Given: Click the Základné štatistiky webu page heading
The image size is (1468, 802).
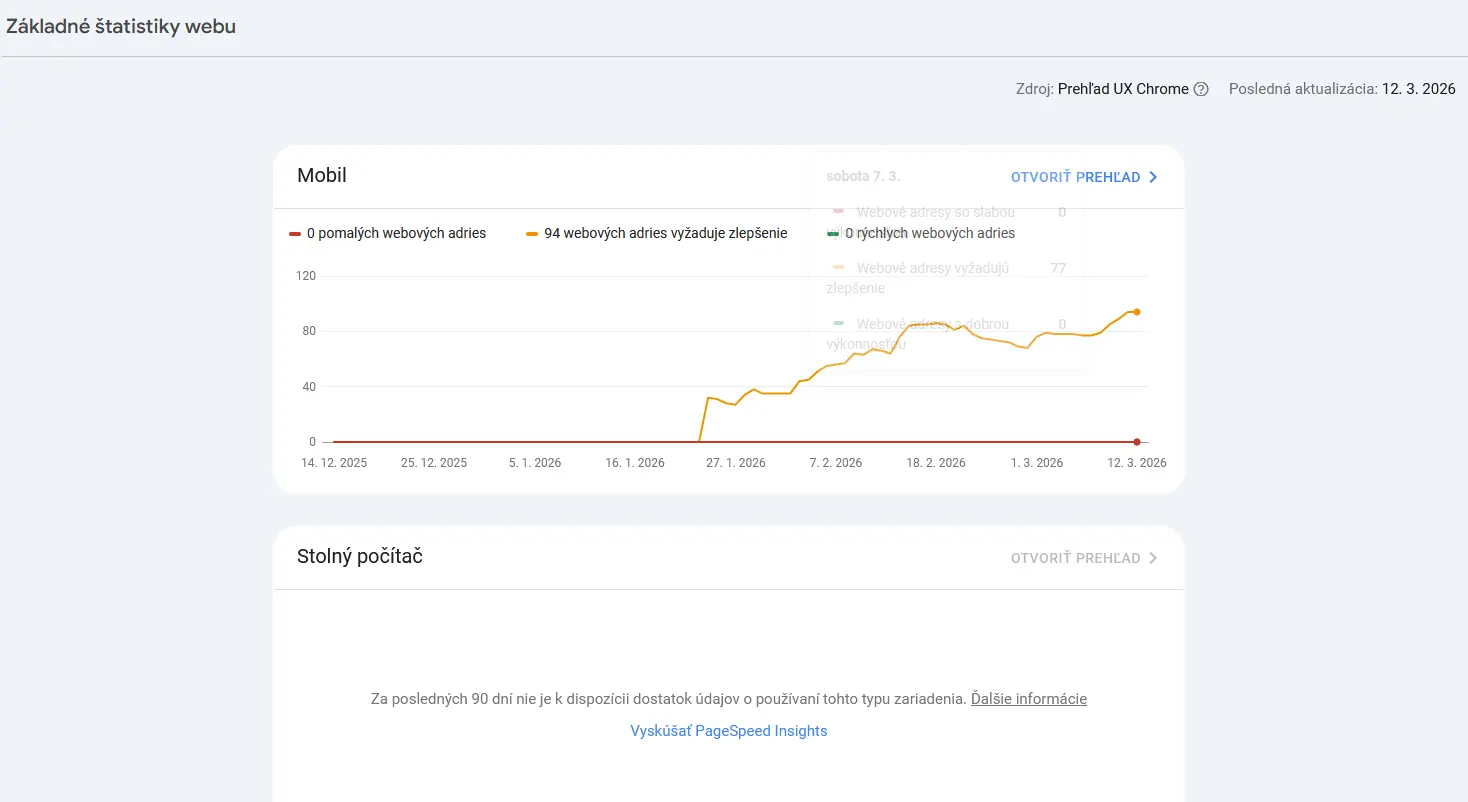Looking at the screenshot, I should [121, 27].
